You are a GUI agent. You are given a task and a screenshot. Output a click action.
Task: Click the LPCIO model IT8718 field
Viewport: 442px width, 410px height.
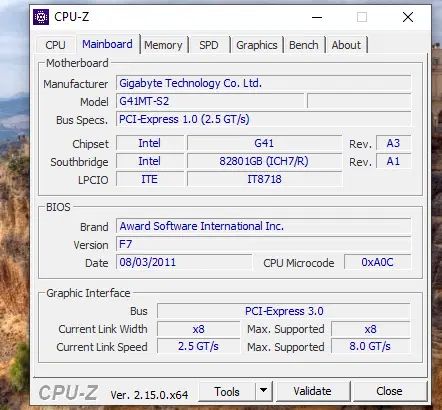(x=264, y=179)
